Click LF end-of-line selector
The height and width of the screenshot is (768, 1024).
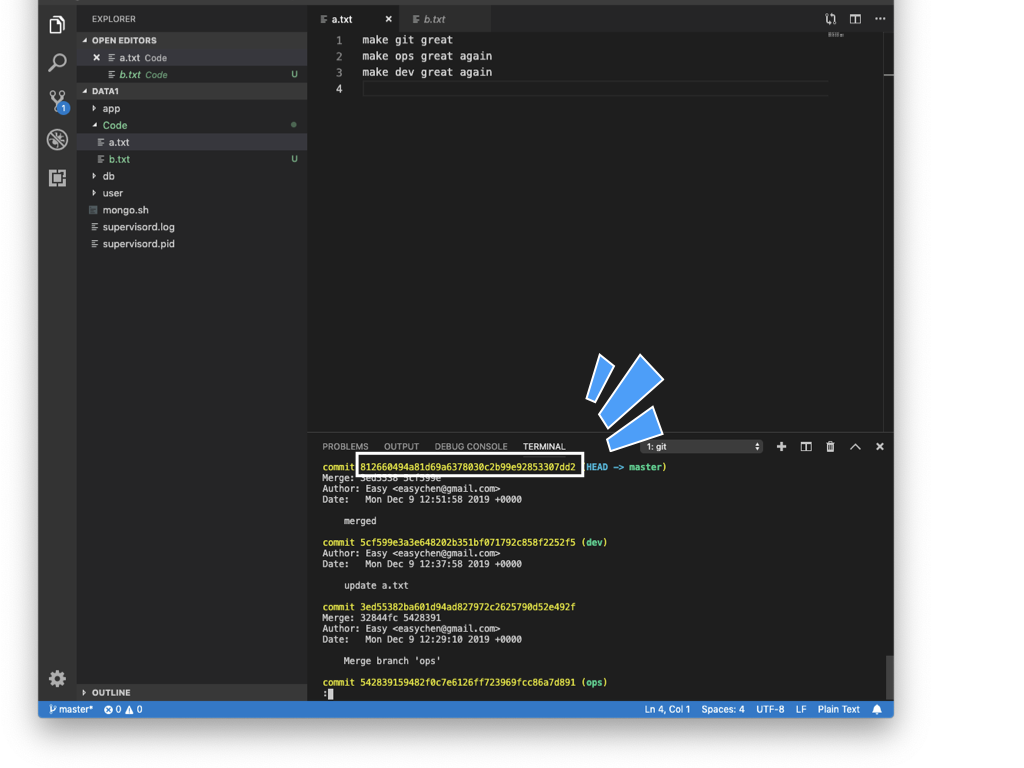[x=801, y=709]
